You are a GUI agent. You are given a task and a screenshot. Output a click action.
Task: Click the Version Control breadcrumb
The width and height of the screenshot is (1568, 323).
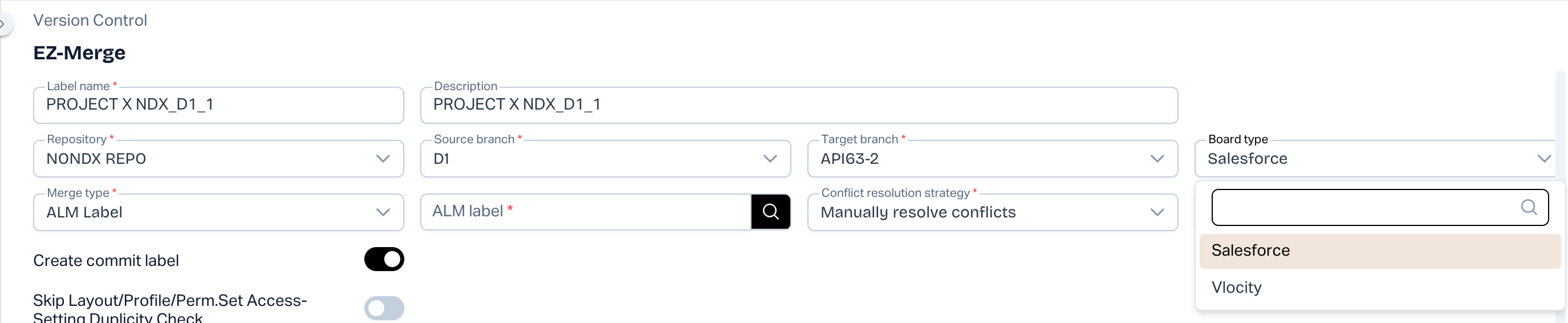[90, 20]
